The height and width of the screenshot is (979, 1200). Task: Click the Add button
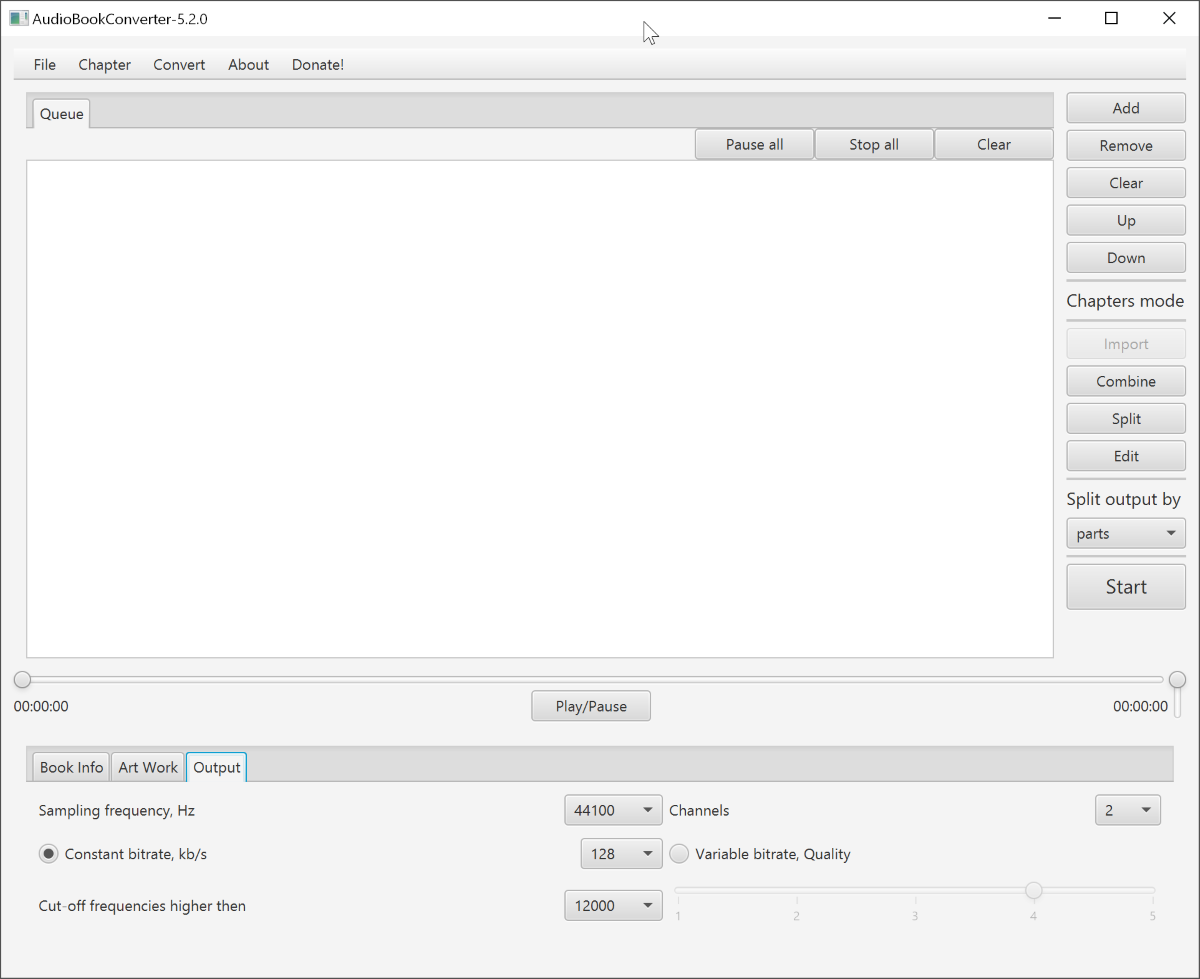point(1126,108)
